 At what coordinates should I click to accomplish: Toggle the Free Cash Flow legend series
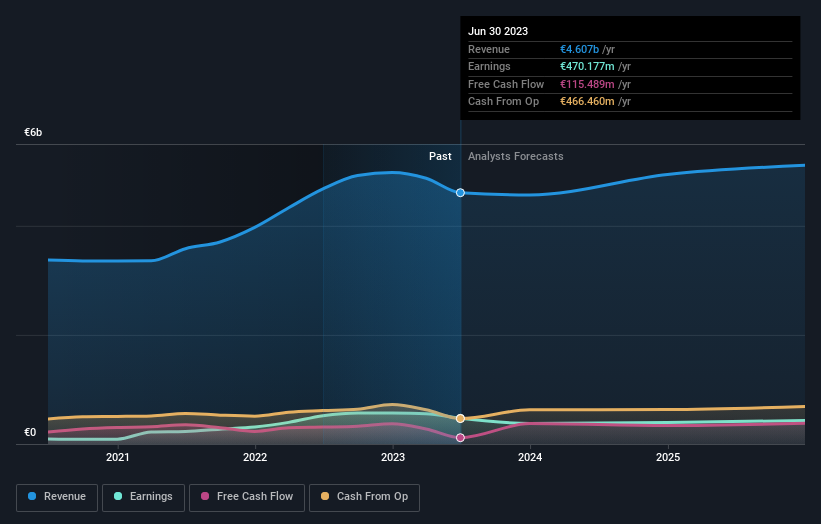[247, 497]
